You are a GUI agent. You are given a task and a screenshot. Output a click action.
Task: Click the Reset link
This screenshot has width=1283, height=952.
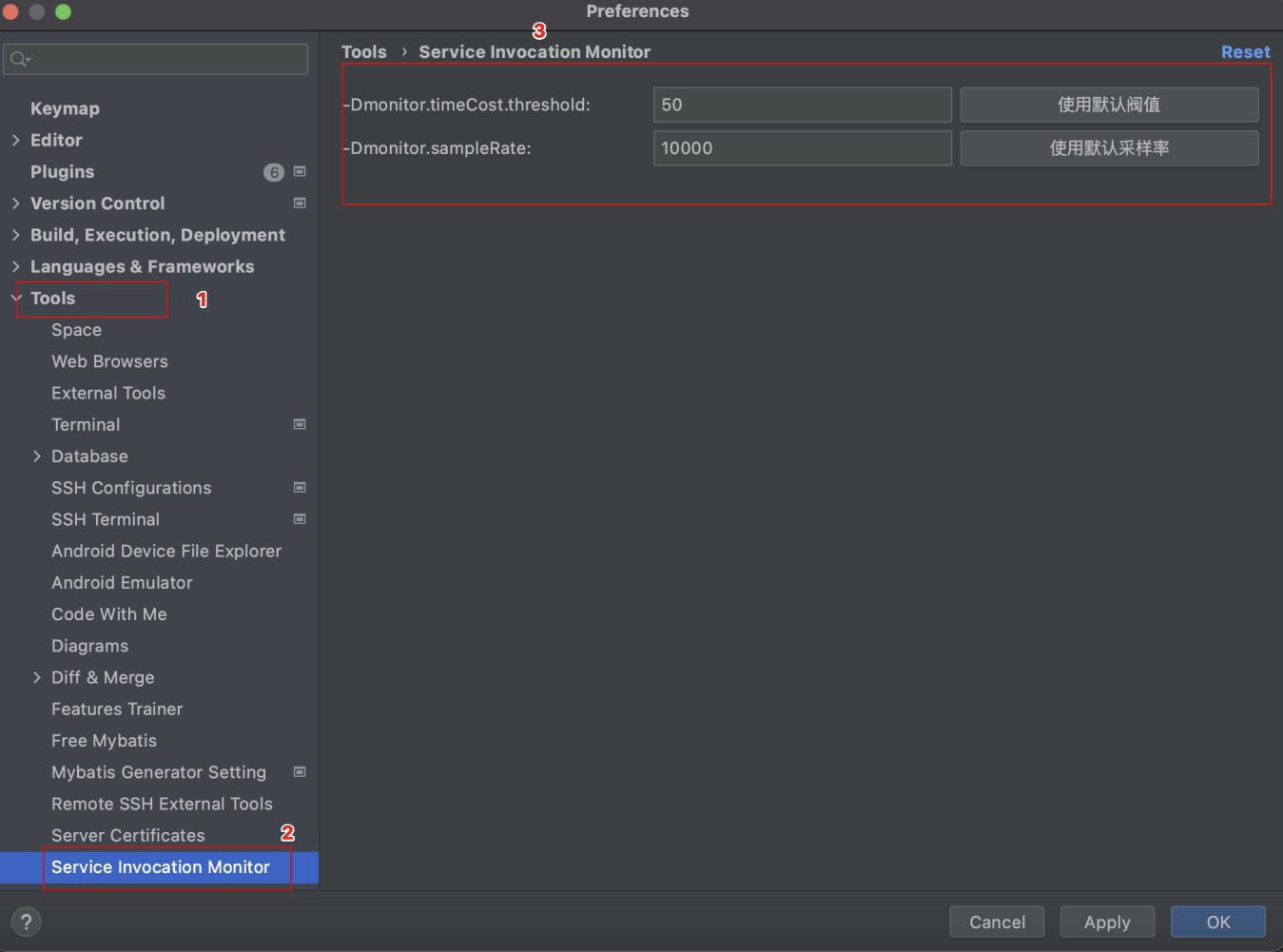coord(1245,51)
